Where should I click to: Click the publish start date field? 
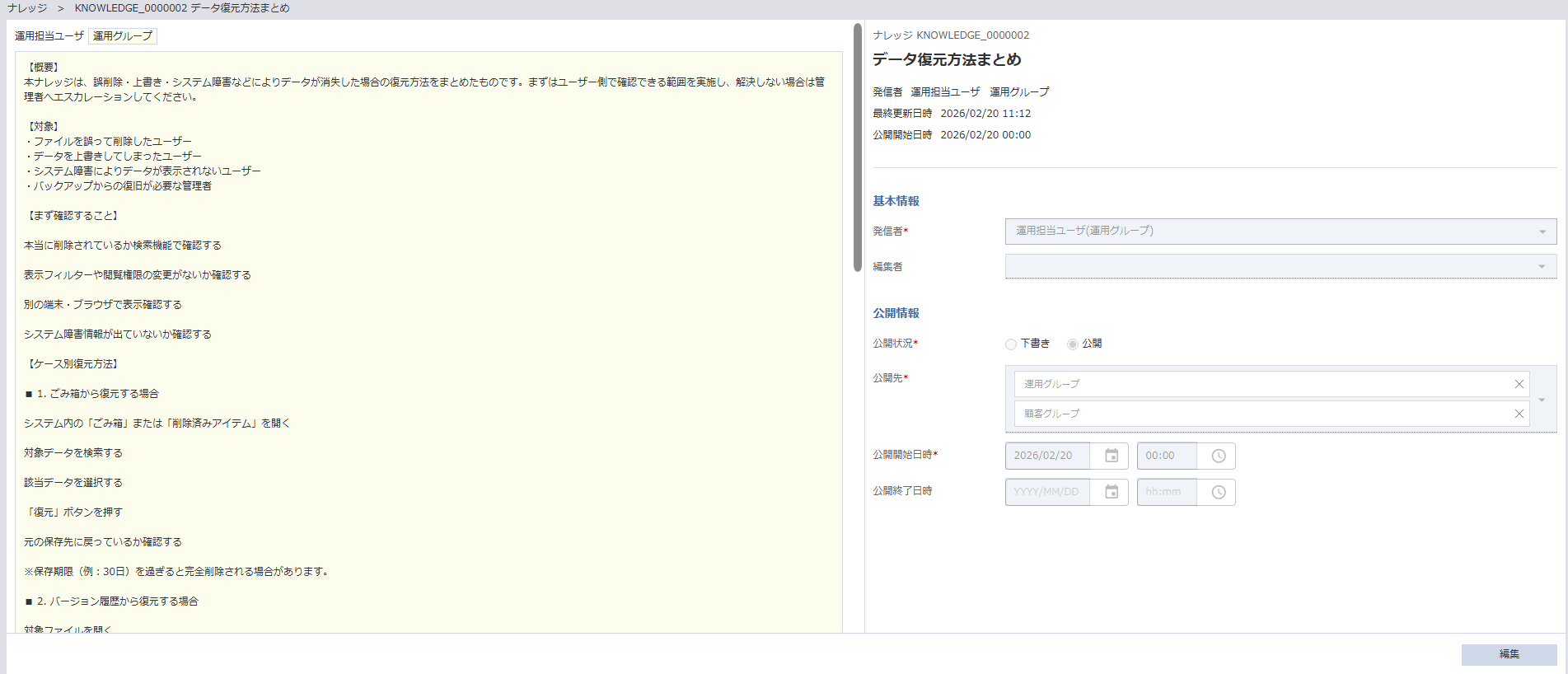tap(1046, 456)
